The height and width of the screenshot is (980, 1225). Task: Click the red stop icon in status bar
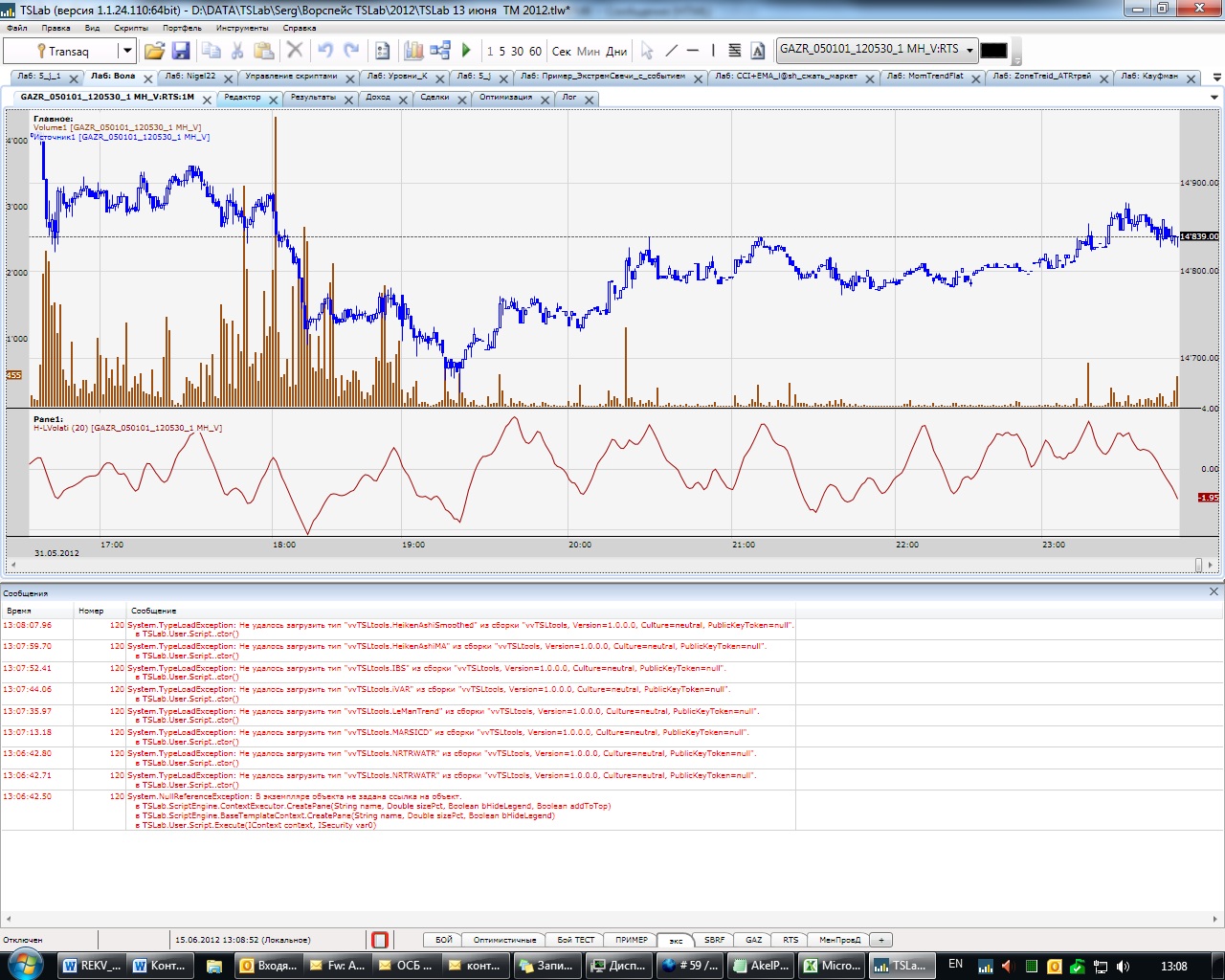click(x=380, y=940)
